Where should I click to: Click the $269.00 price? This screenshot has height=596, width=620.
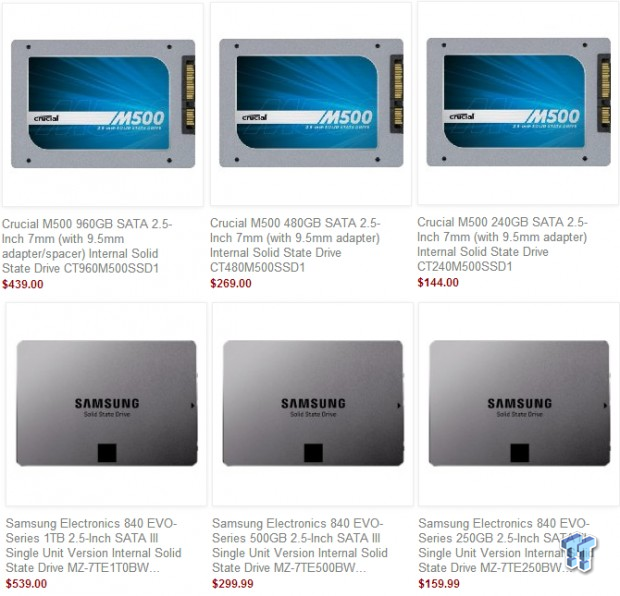pos(231,284)
